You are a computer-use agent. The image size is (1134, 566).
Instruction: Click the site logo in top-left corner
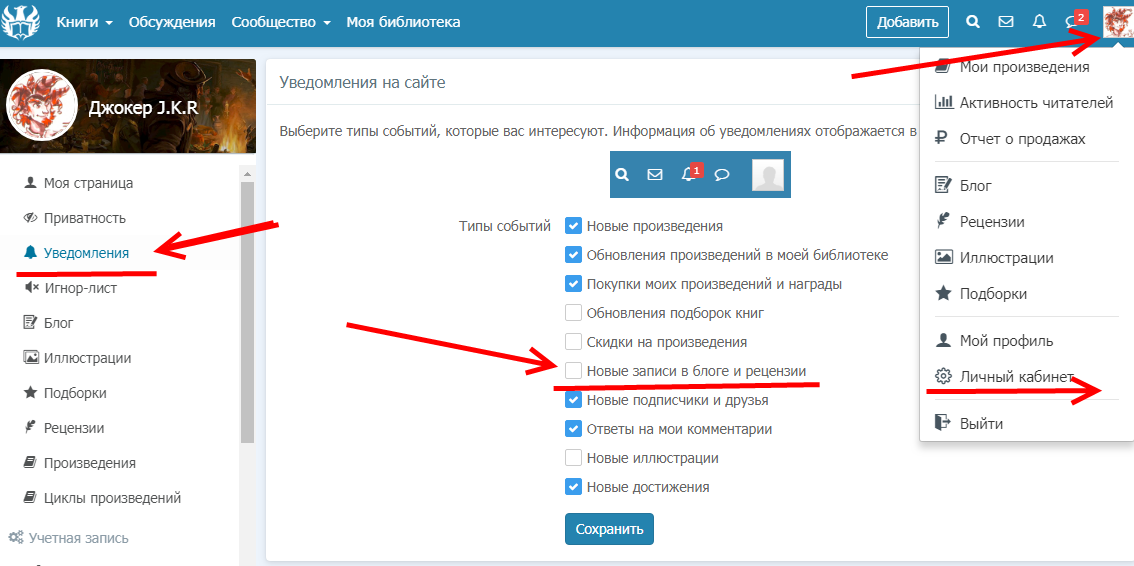tap(20, 21)
